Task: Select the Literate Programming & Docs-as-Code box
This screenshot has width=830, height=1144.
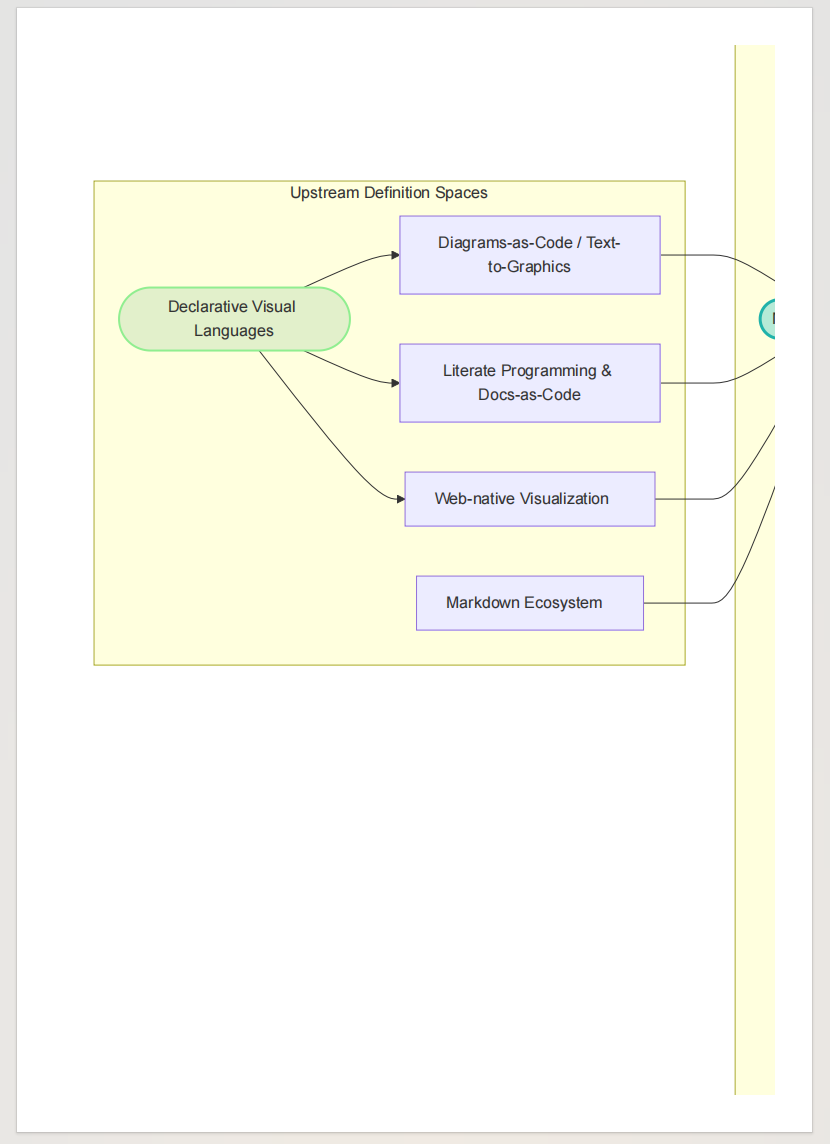Action: coord(530,383)
